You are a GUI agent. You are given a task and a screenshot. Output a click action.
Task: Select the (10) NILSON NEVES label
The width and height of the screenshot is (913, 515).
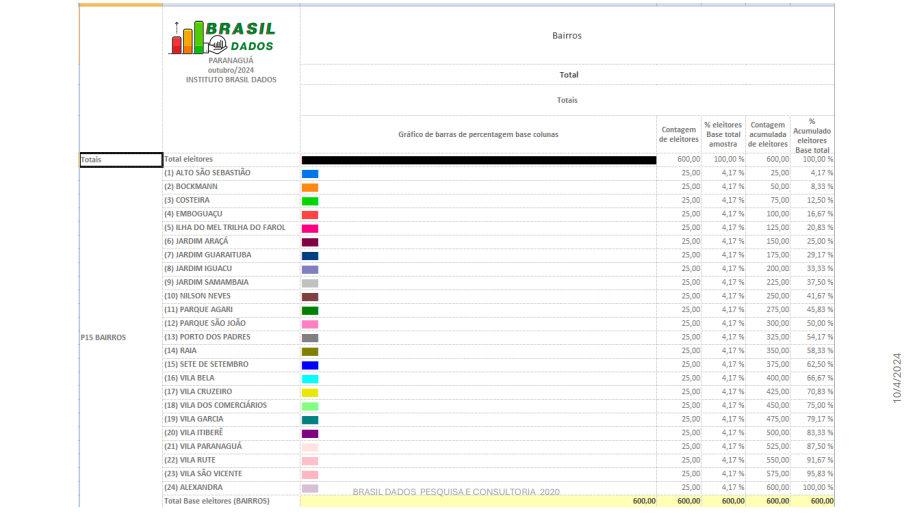pyautogui.click(x=197, y=296)
